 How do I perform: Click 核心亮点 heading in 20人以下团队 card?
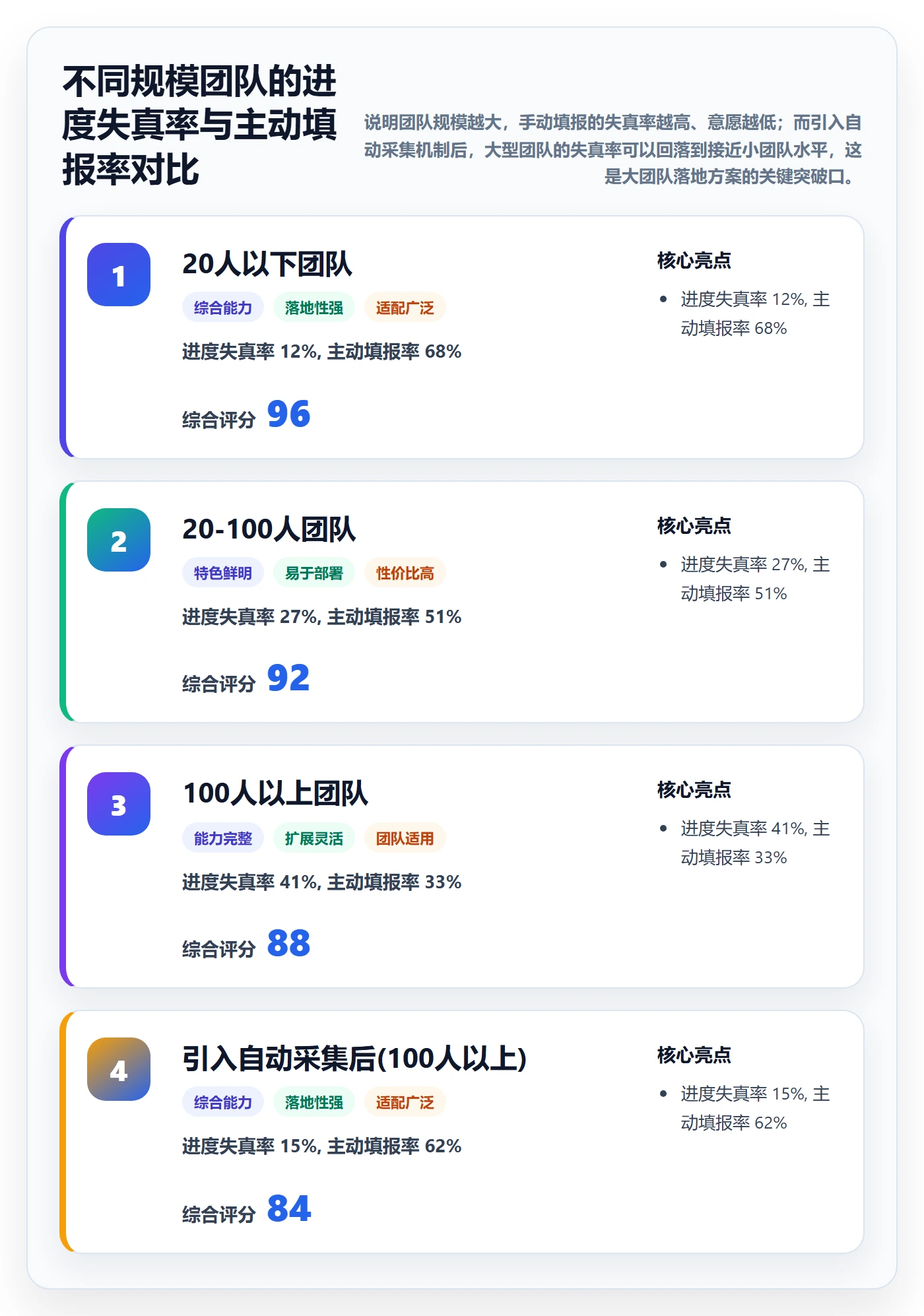(694, 261)
